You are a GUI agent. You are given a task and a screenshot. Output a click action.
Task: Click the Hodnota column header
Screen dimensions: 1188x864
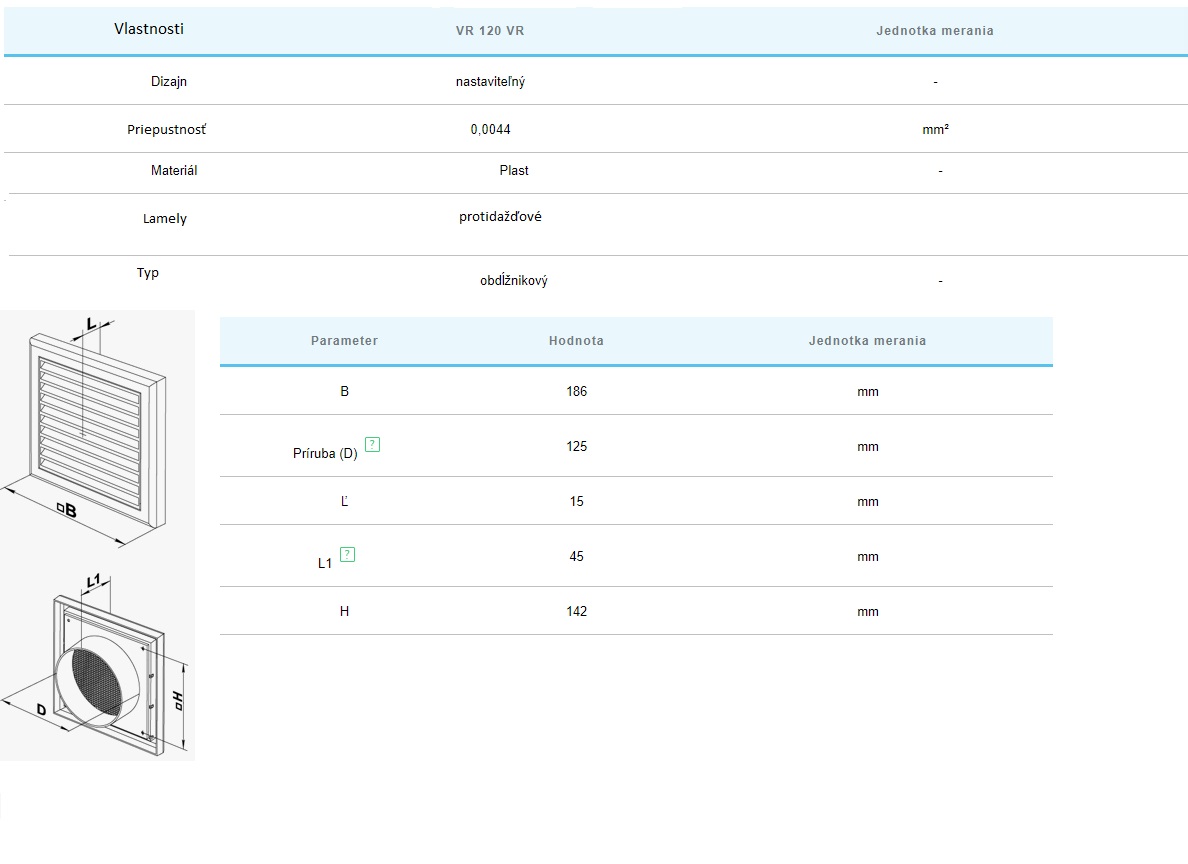pyautogui.click(x=576, y=341)
